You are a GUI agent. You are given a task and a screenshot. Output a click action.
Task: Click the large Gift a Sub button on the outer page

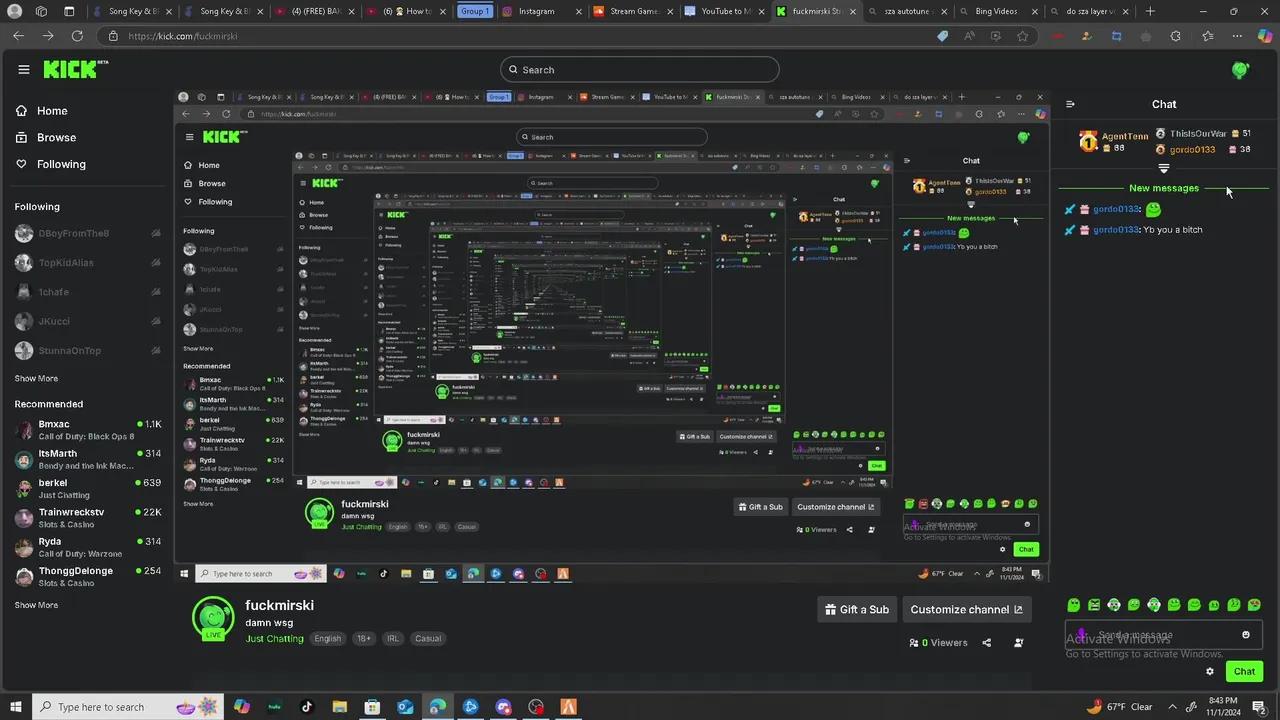pos(857,609)
